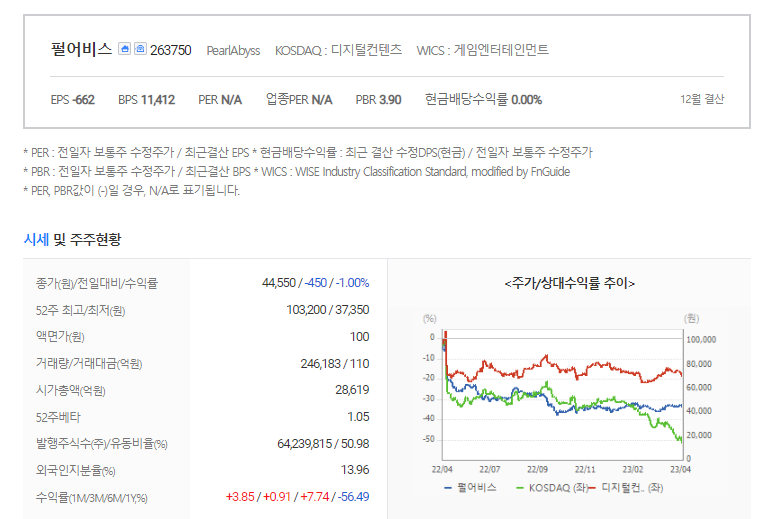Open the company homepage house icon
The image size is (762, 519).
point(124,49)
